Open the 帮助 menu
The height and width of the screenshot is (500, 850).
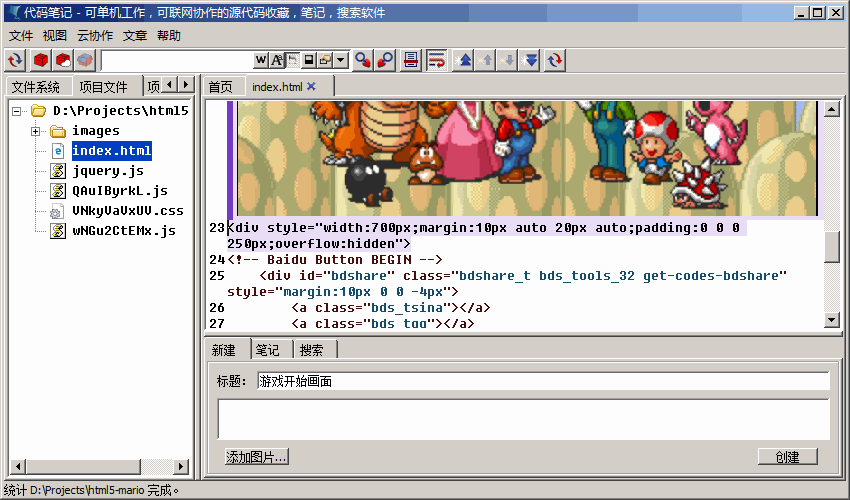pos(169,36)
